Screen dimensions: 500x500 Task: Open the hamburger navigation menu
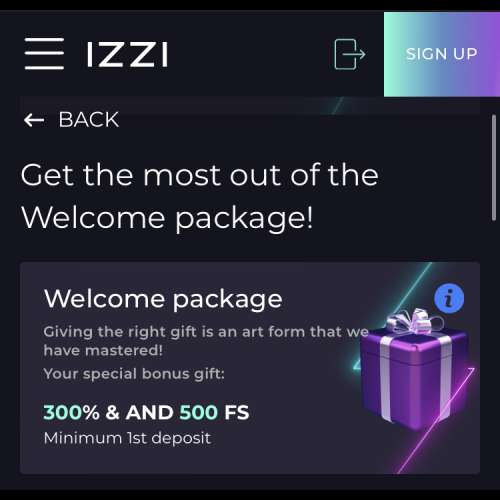[x=44, y=53]
